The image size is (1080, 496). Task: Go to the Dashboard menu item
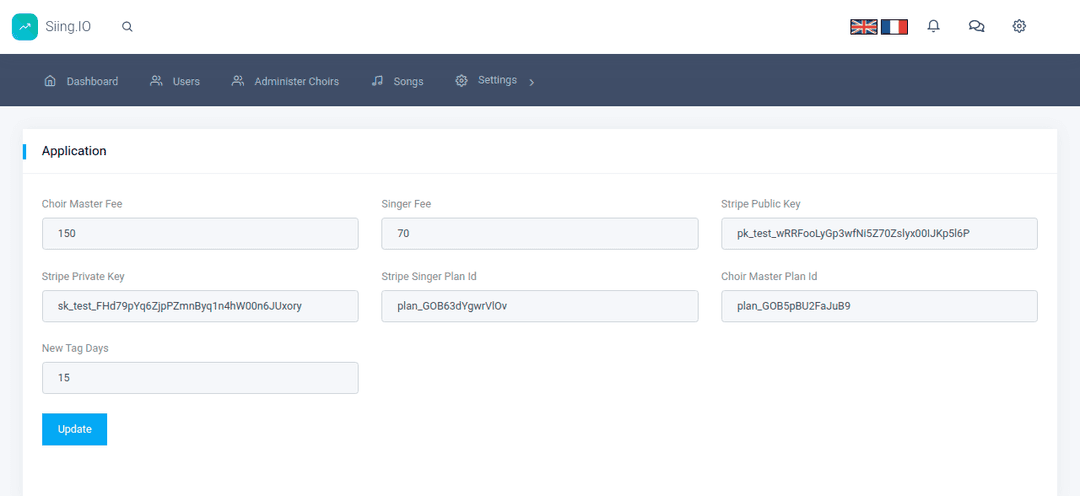coord(92,81)
